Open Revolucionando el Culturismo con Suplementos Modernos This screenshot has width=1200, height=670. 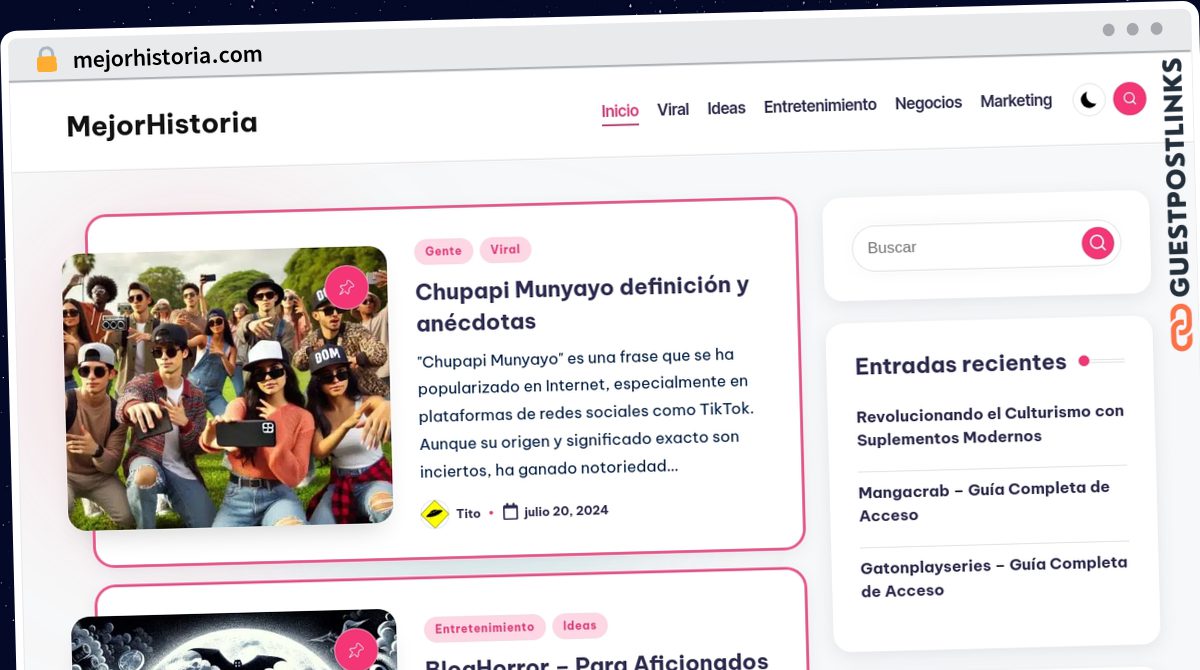[x=991, y=424]
